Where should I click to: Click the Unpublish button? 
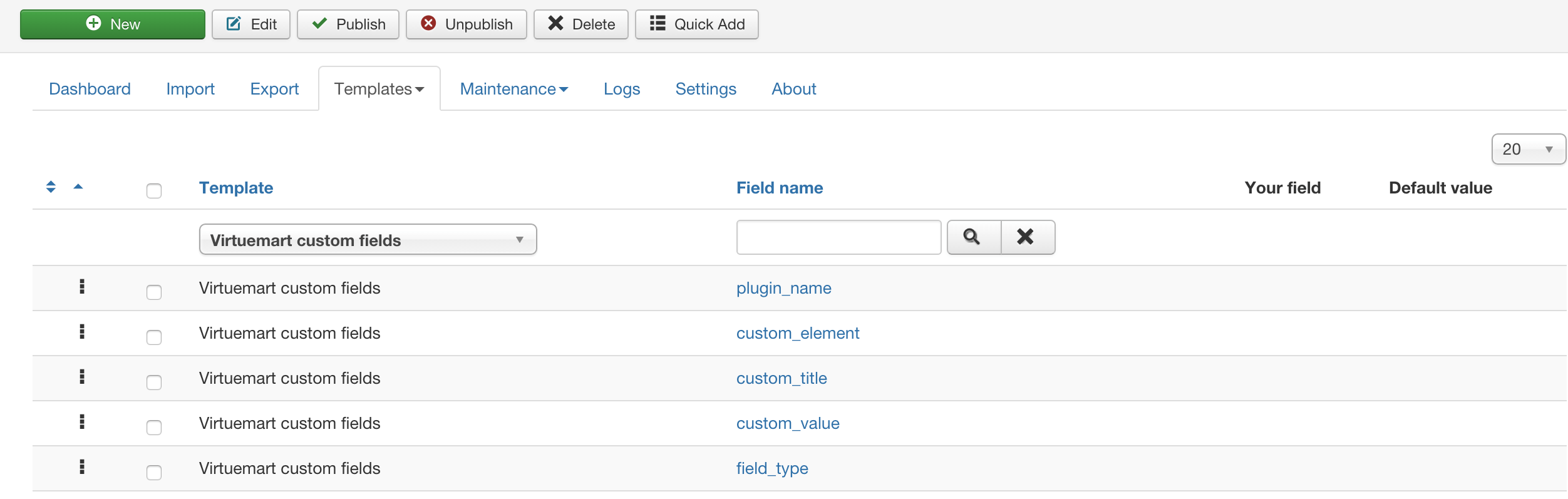[x=467, y=24]
